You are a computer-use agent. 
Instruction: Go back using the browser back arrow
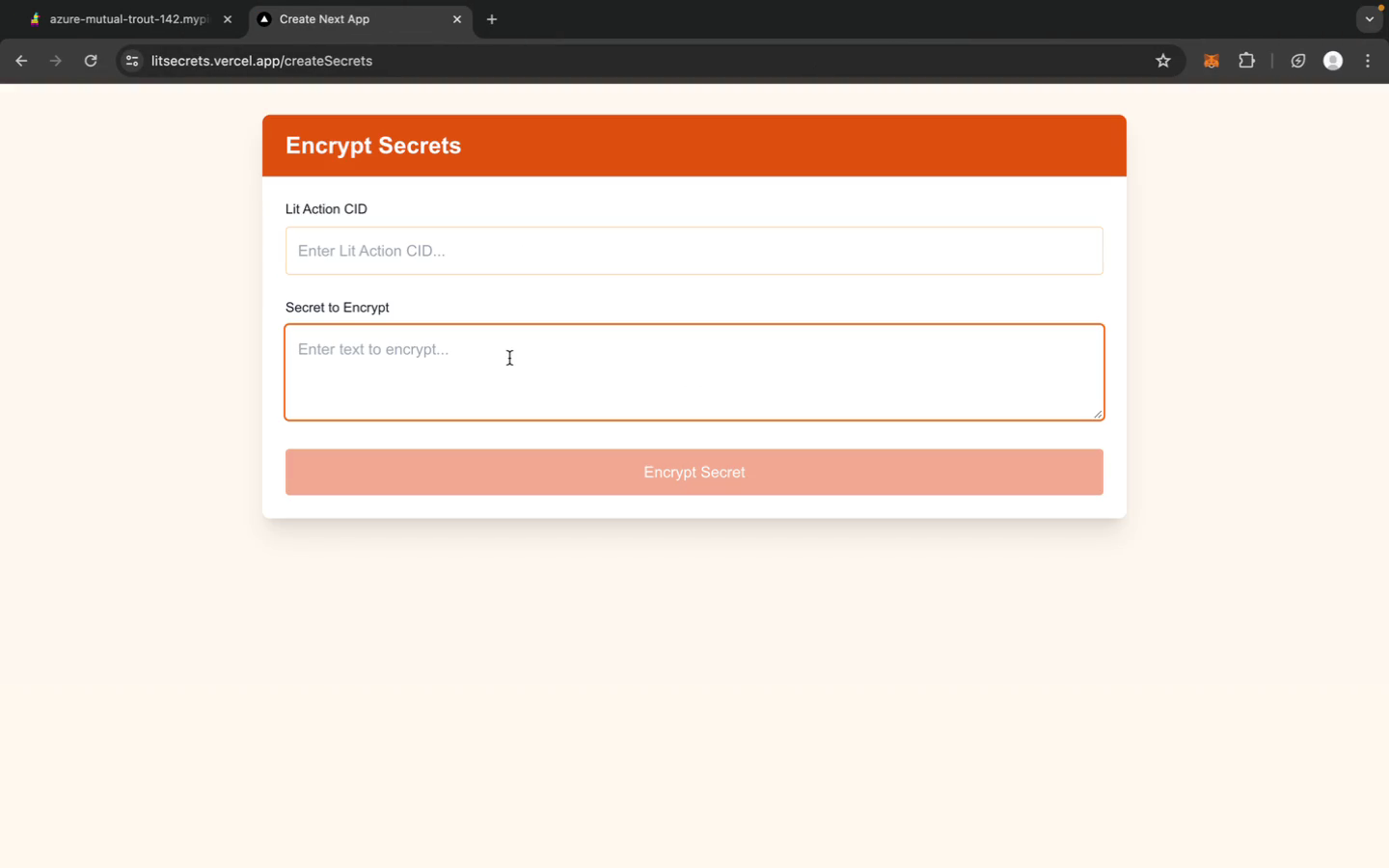pyautogui.click(x=21, y=61)
